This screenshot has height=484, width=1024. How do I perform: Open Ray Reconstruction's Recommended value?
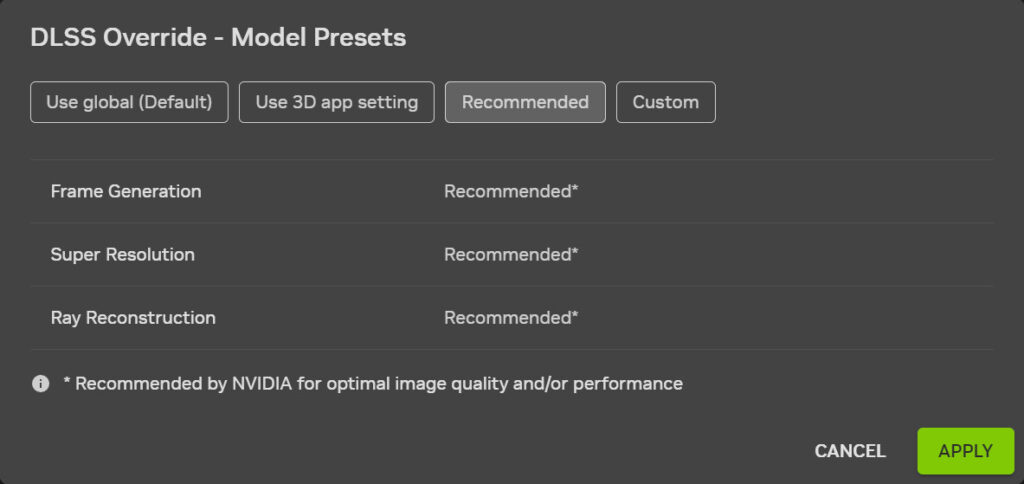(511, 318)
